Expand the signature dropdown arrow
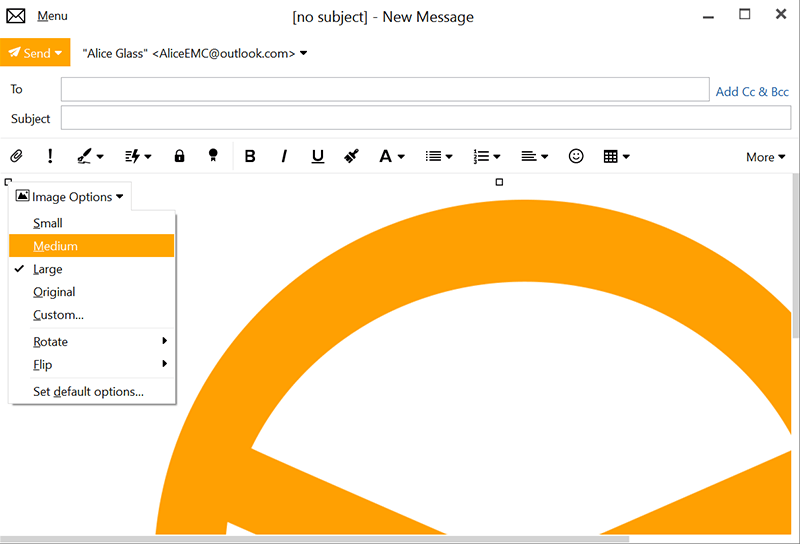Viewport: 800px width, 544px height. click(x=100, y=157)
